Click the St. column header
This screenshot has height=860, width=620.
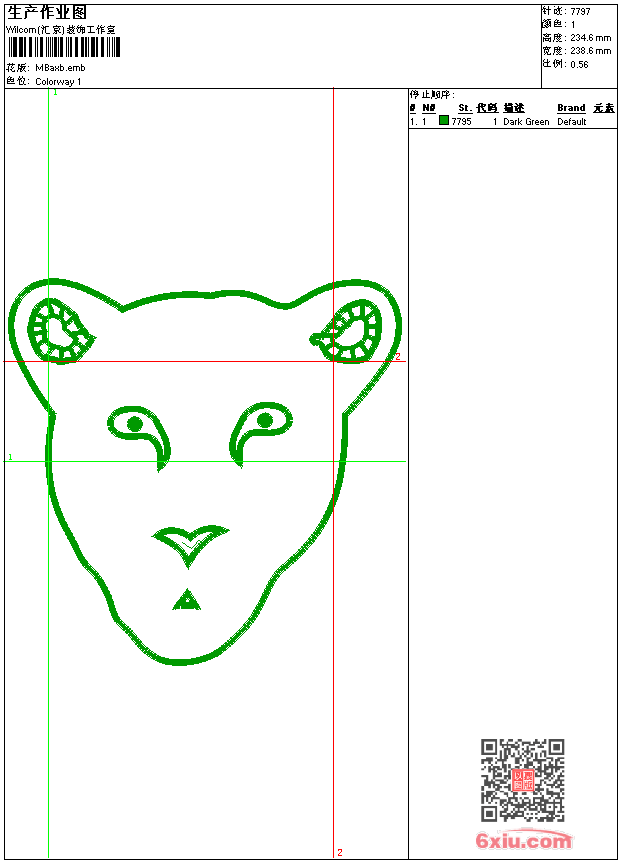[464, 108]
